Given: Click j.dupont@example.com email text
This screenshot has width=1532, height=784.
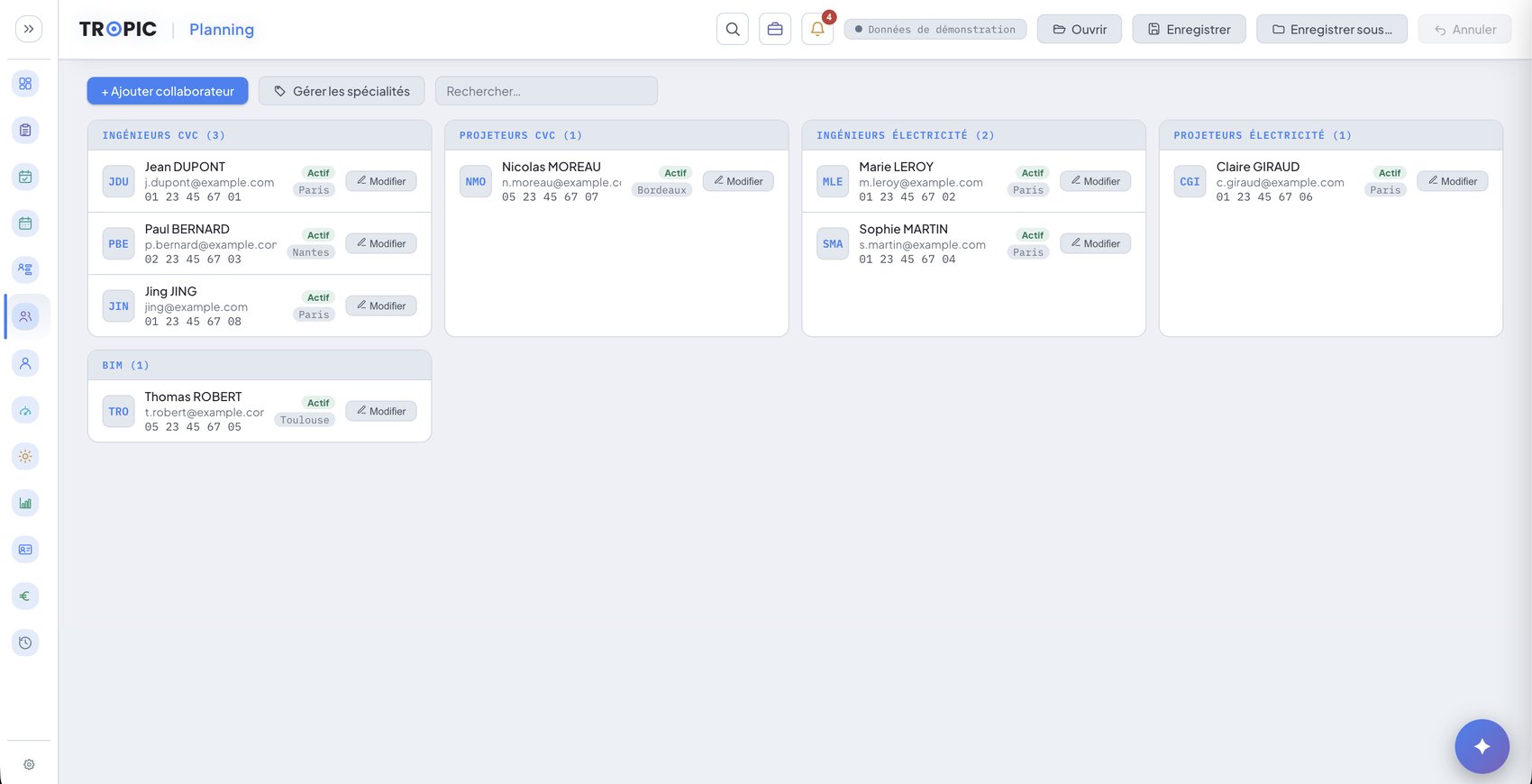Looking at the screenshot, I should click(209, 182).
